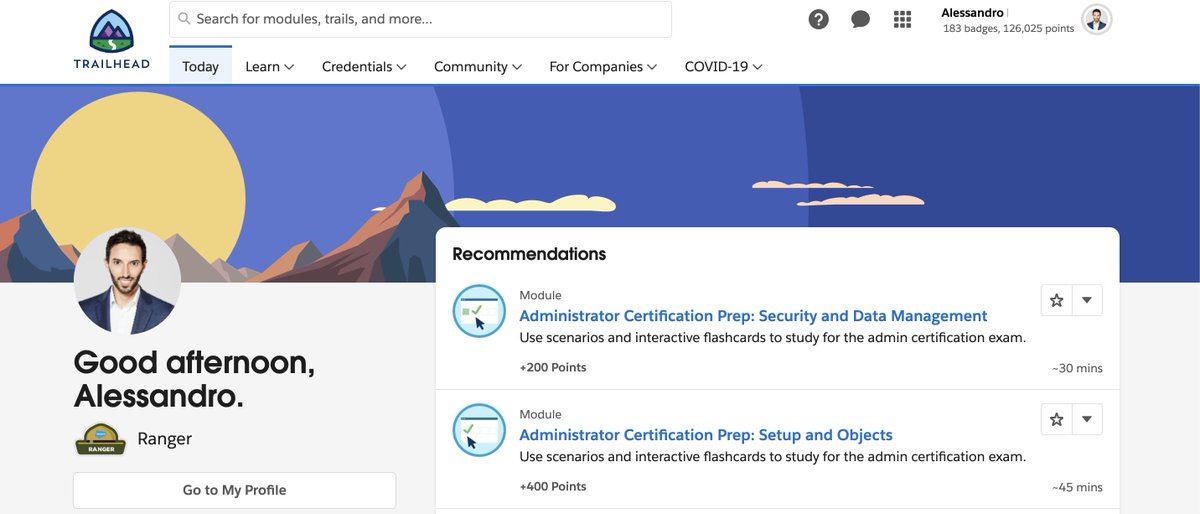Click Go to My Profile button
The height and width of the screenshot is (514, 1200).
[x=235, y=490]
